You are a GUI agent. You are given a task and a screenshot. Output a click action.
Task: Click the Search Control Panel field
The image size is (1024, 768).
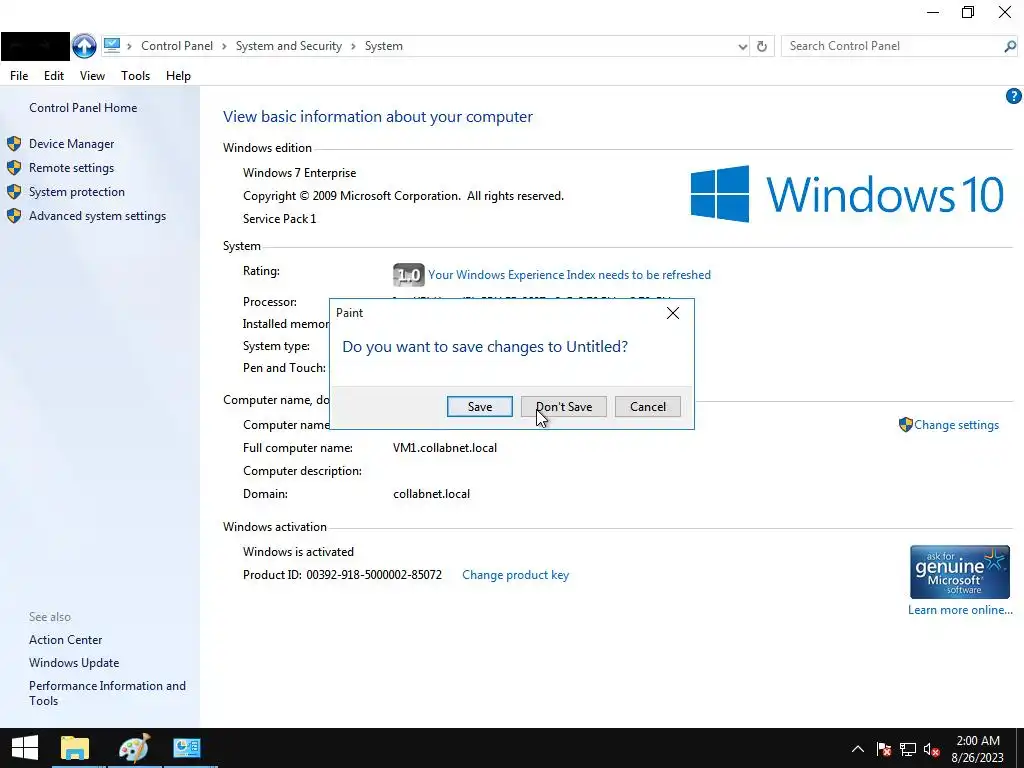(x=893, y=46)
